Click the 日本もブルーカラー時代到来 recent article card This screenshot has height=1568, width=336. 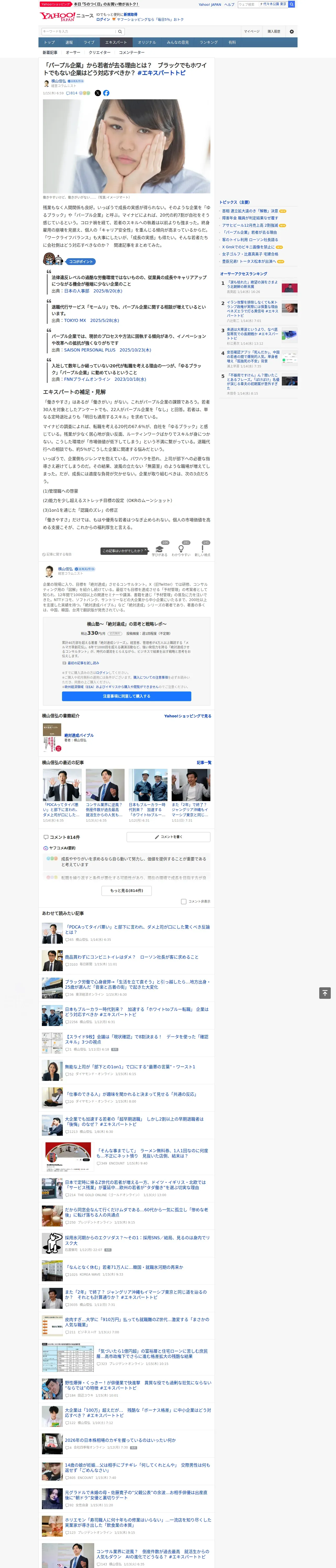(x=148, y=796)
